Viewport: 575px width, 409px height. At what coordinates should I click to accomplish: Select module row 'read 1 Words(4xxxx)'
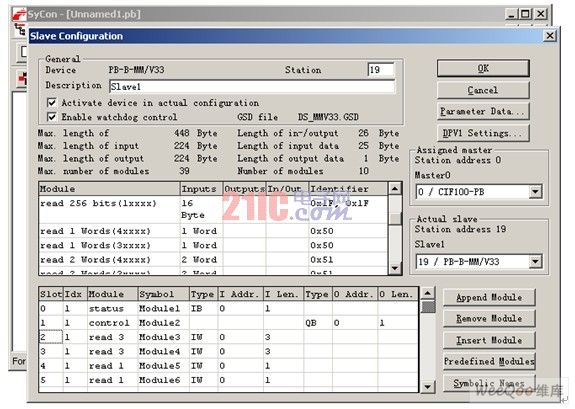point(213,231)
